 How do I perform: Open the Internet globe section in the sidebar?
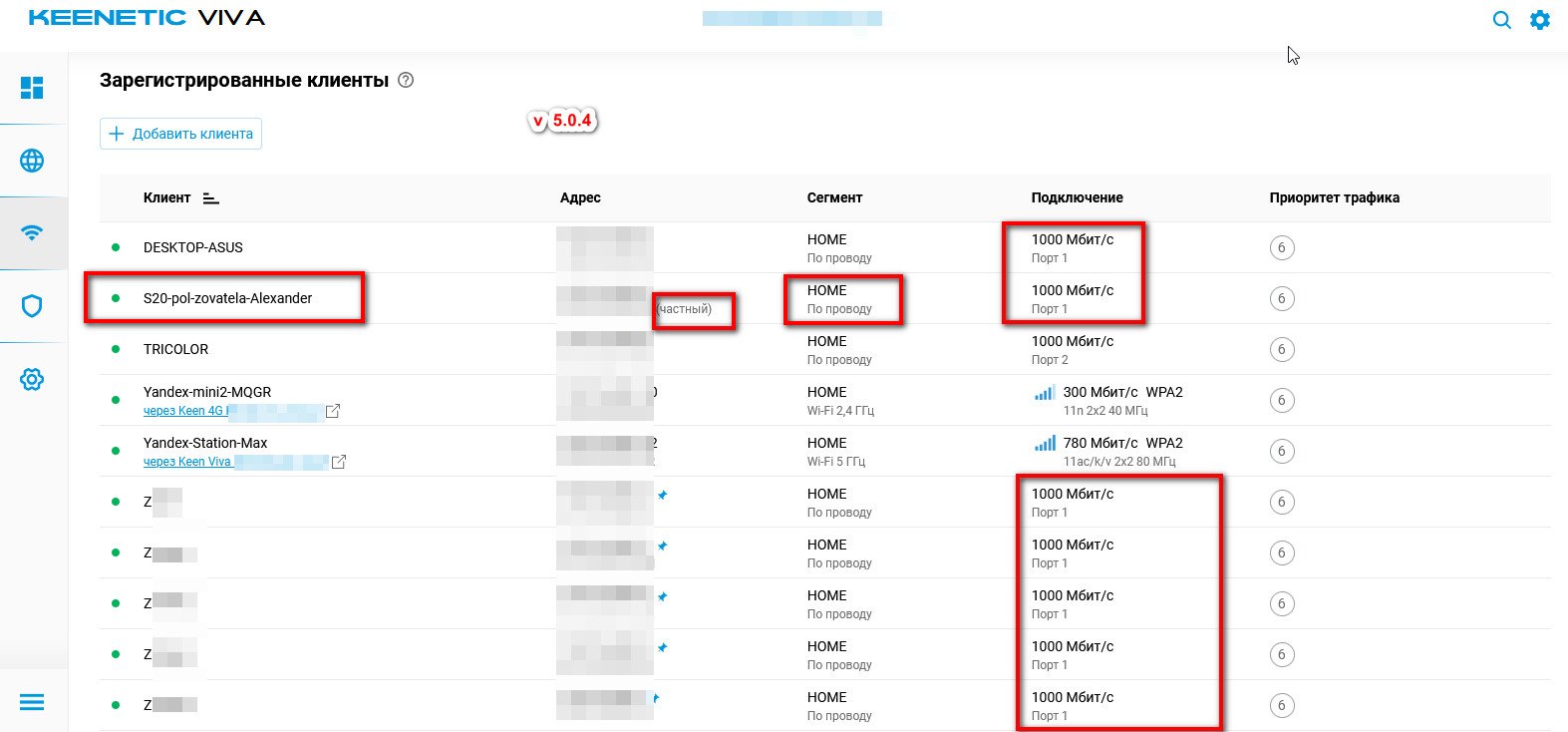[x=32, y=161]
